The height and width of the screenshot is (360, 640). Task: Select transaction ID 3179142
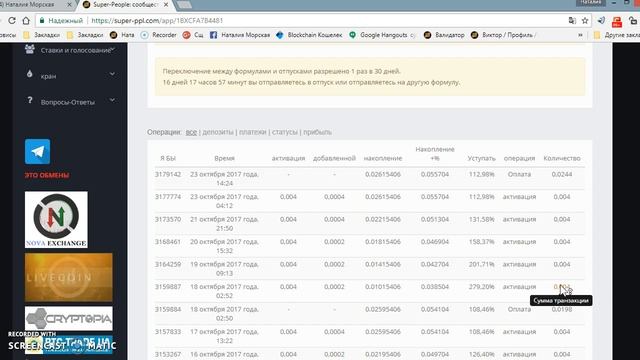(168, 174)
